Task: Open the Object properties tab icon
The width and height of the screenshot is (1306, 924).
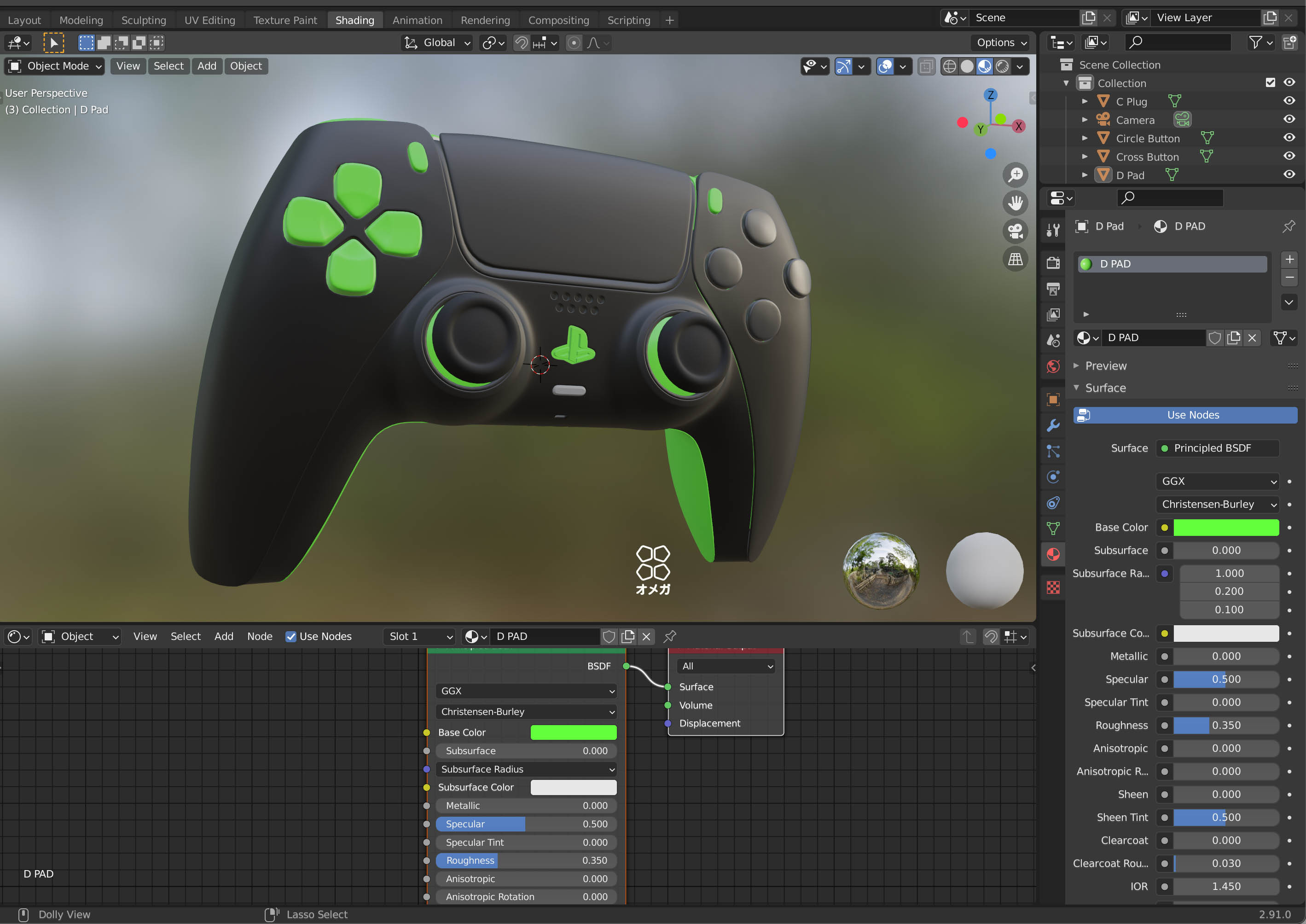Action: tap(1053, 400)
